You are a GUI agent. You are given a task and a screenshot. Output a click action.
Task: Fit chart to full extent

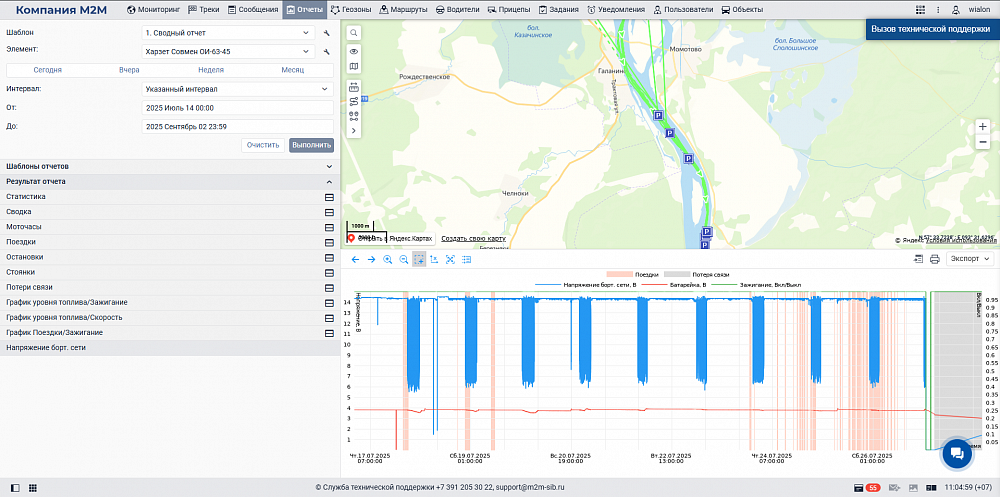click(x=450, y=259)
